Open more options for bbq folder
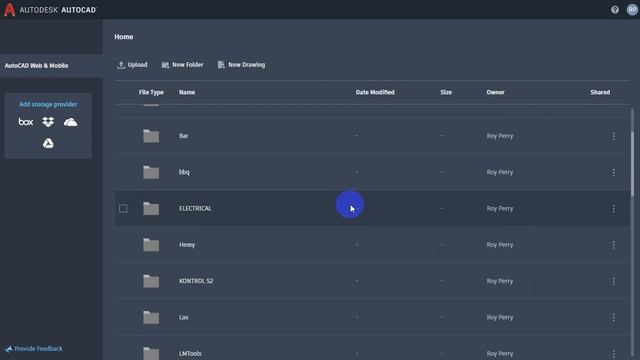This screenshot has height=360, width=640. (613, 172)
